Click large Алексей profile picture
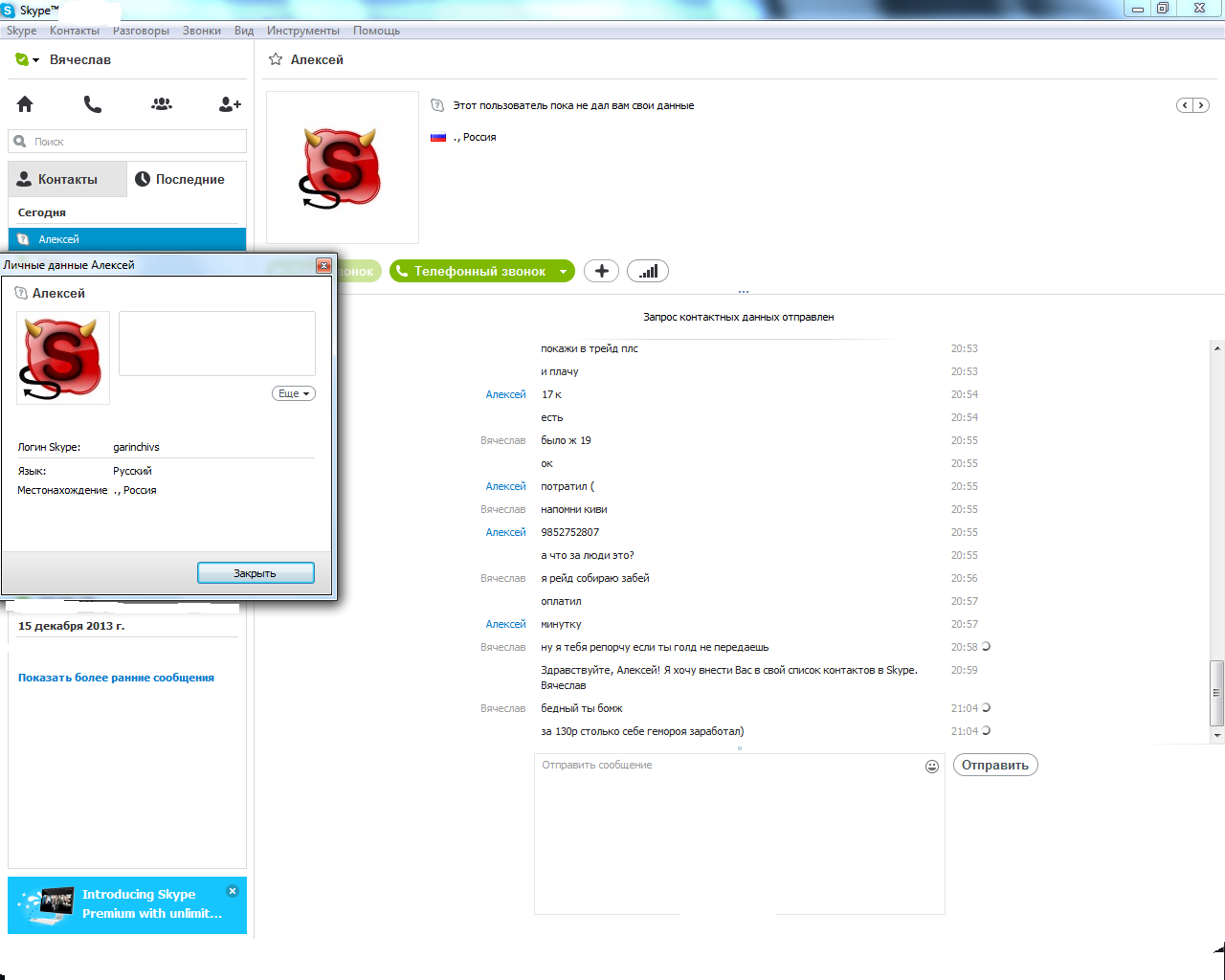Image resolution: width=1225 pixels, height=980 pixels. [x=343, y=167]
